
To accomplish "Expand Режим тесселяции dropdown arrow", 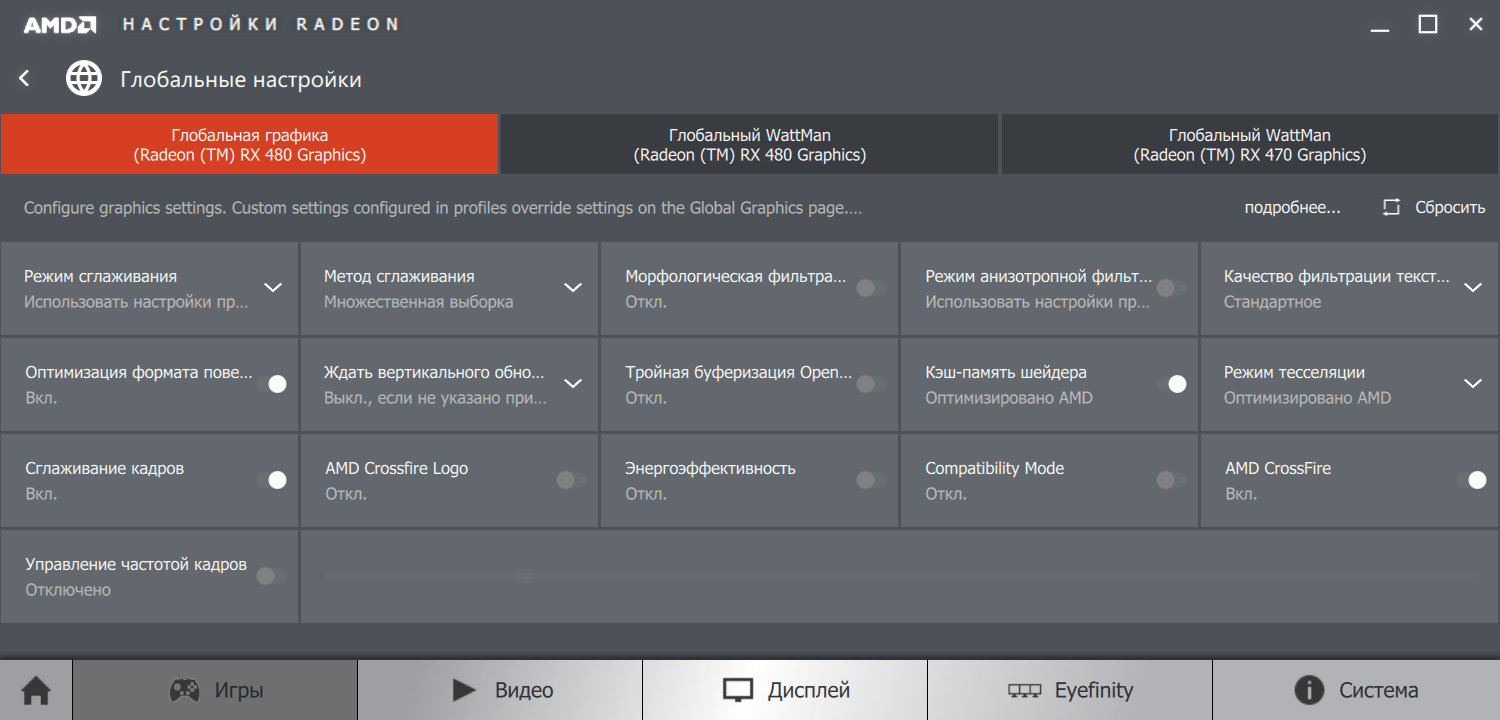I will click(x=1473, y=384).
